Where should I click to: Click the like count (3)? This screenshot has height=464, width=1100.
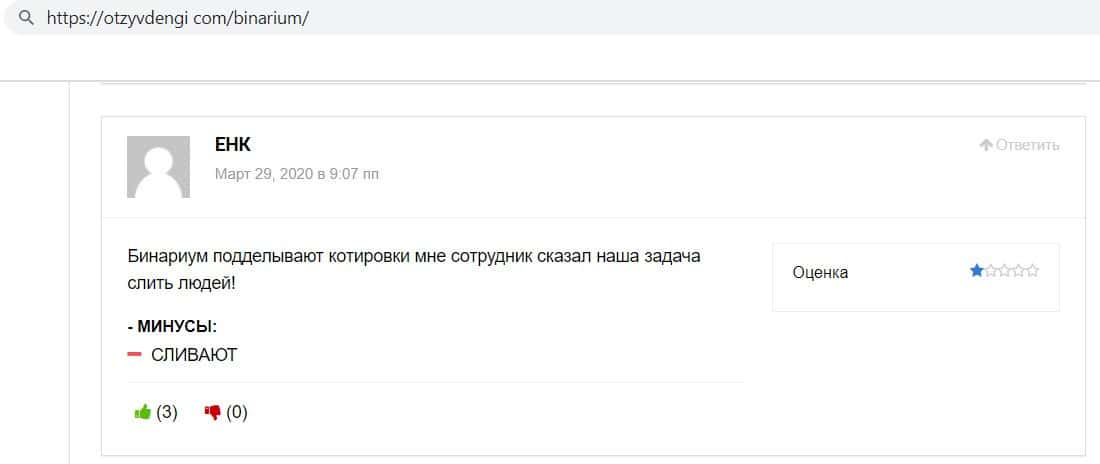[x=167, y=412]
